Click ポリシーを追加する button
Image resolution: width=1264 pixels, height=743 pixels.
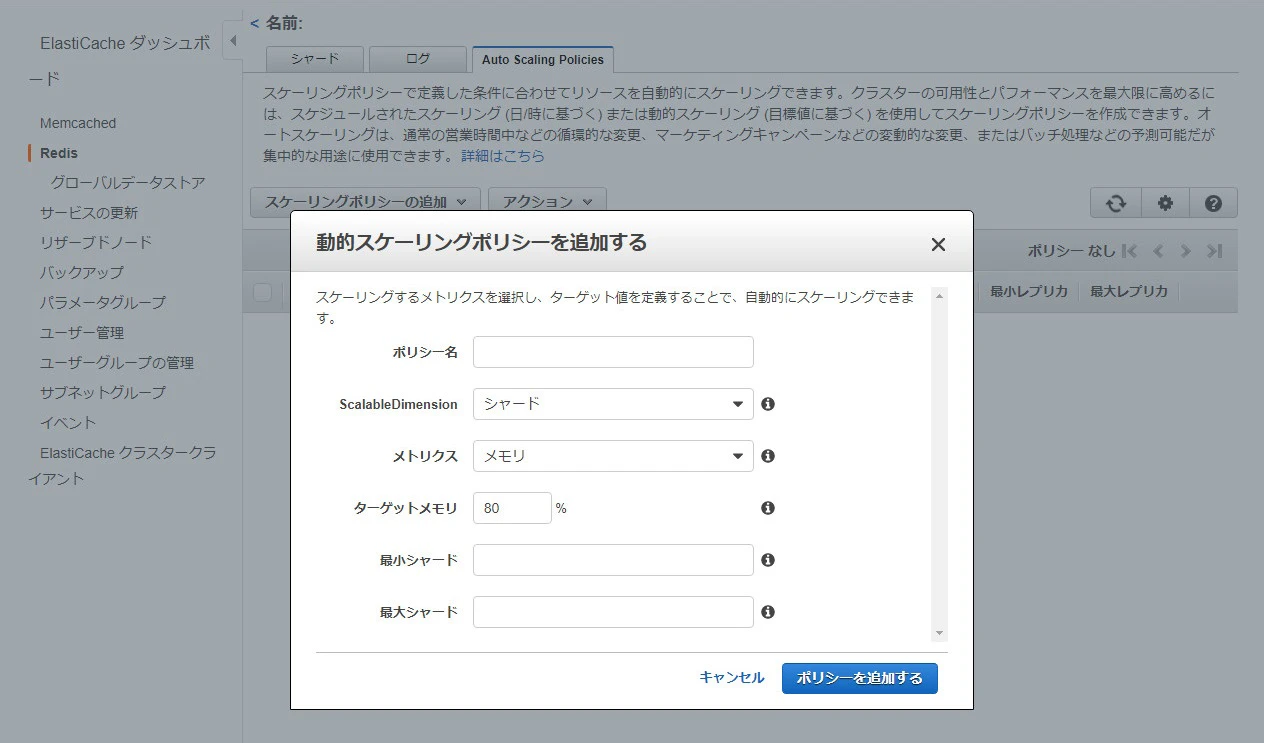pyautogui.click(x=860, y=678)
